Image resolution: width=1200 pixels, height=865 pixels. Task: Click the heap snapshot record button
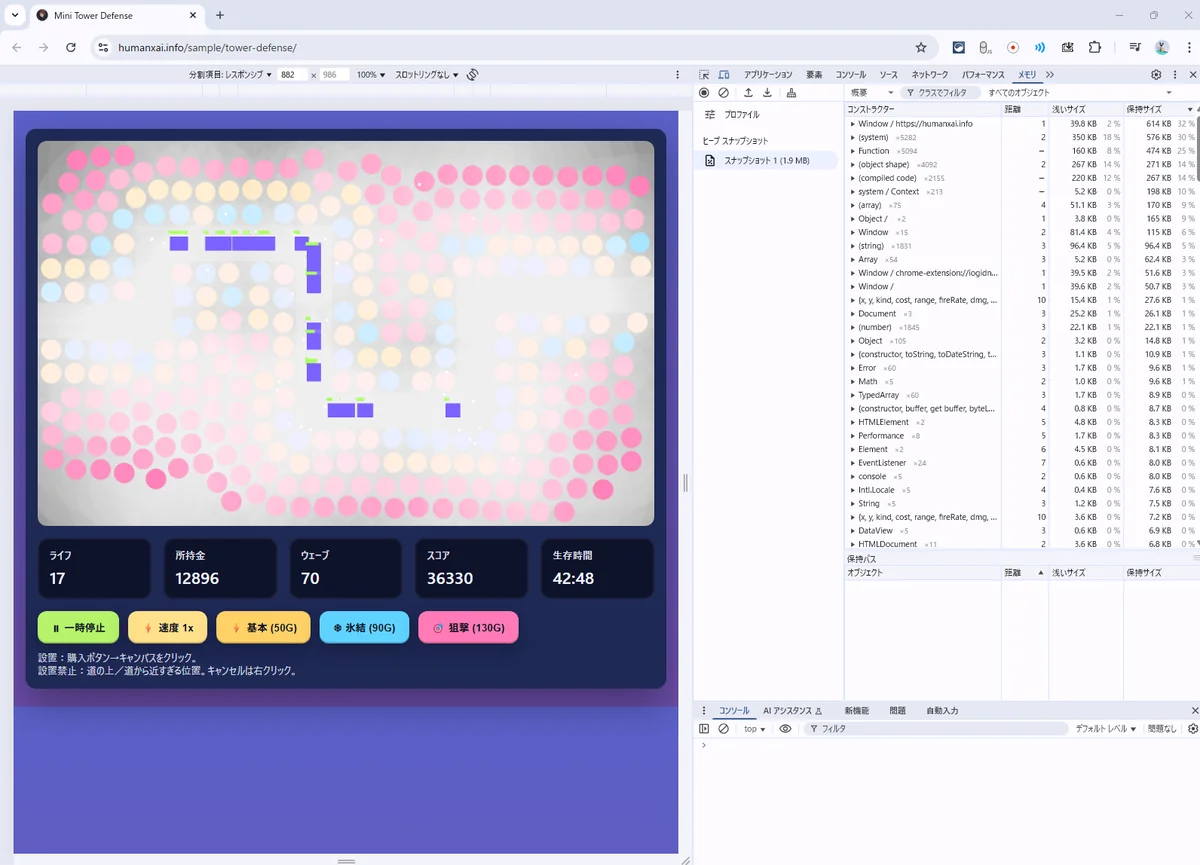click(704, 93)
